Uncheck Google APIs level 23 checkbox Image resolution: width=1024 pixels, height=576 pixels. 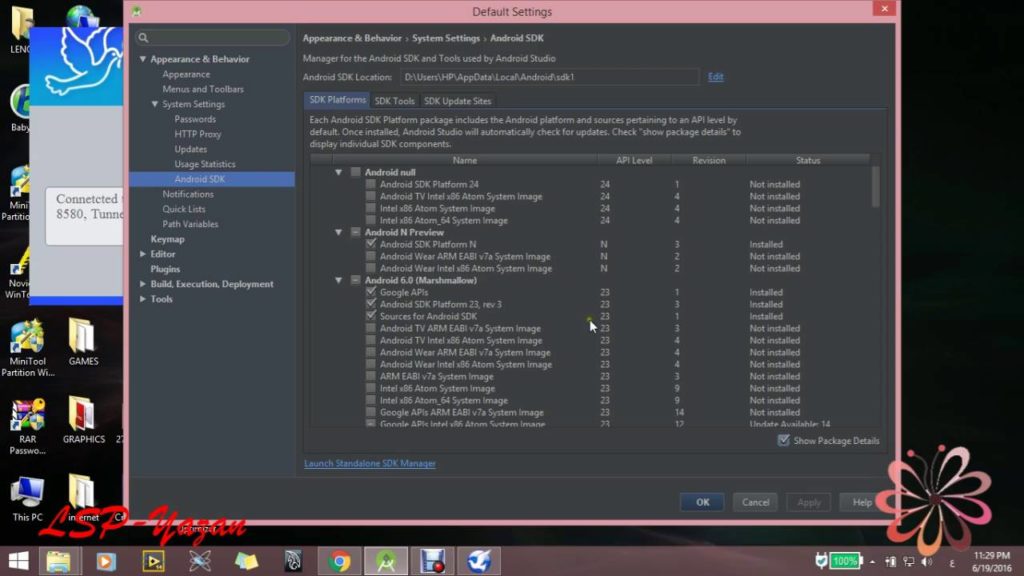pyautogui.click(x=371, y=292)
